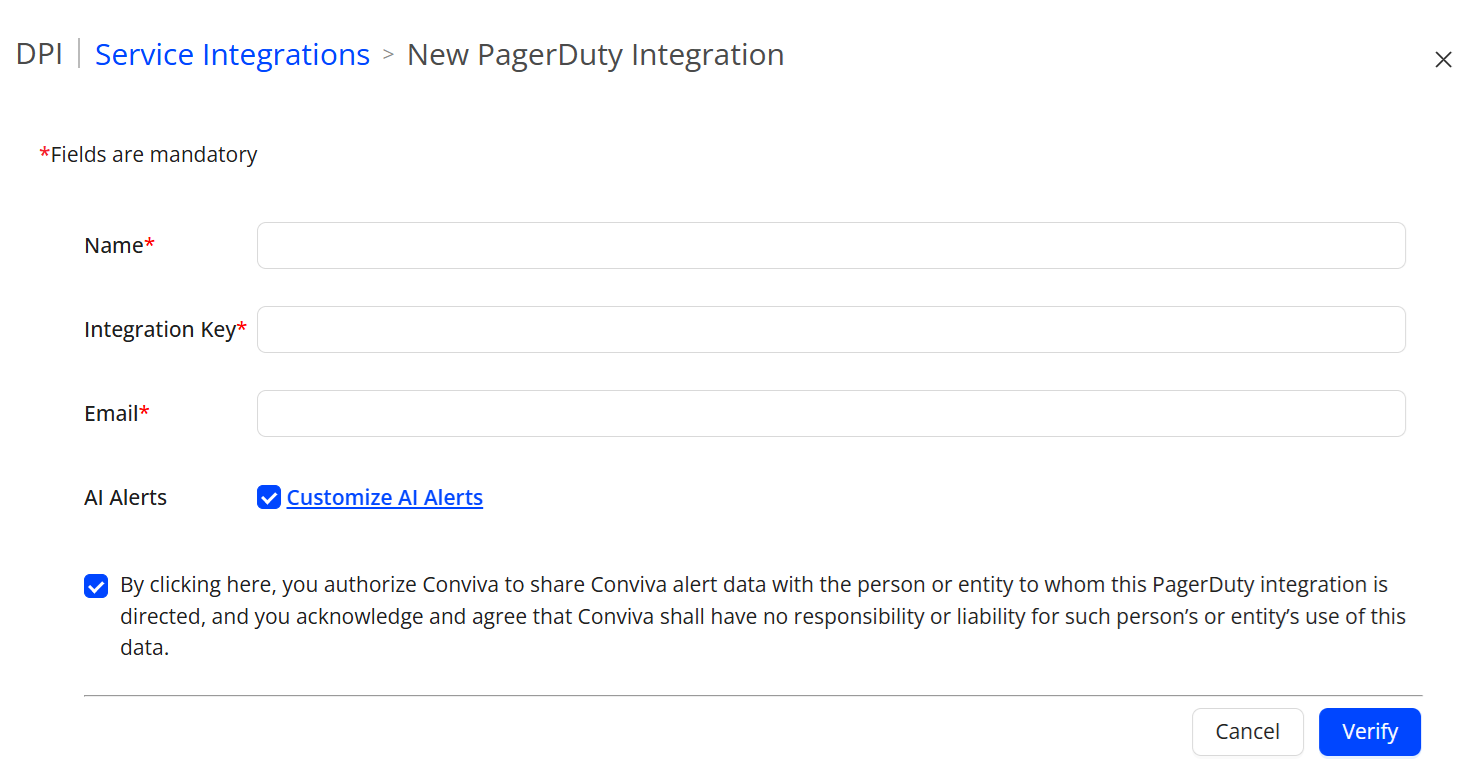Viewport: 1473px width, 761px height.
Task: Click the Email field label
Action: pos(111,413)
